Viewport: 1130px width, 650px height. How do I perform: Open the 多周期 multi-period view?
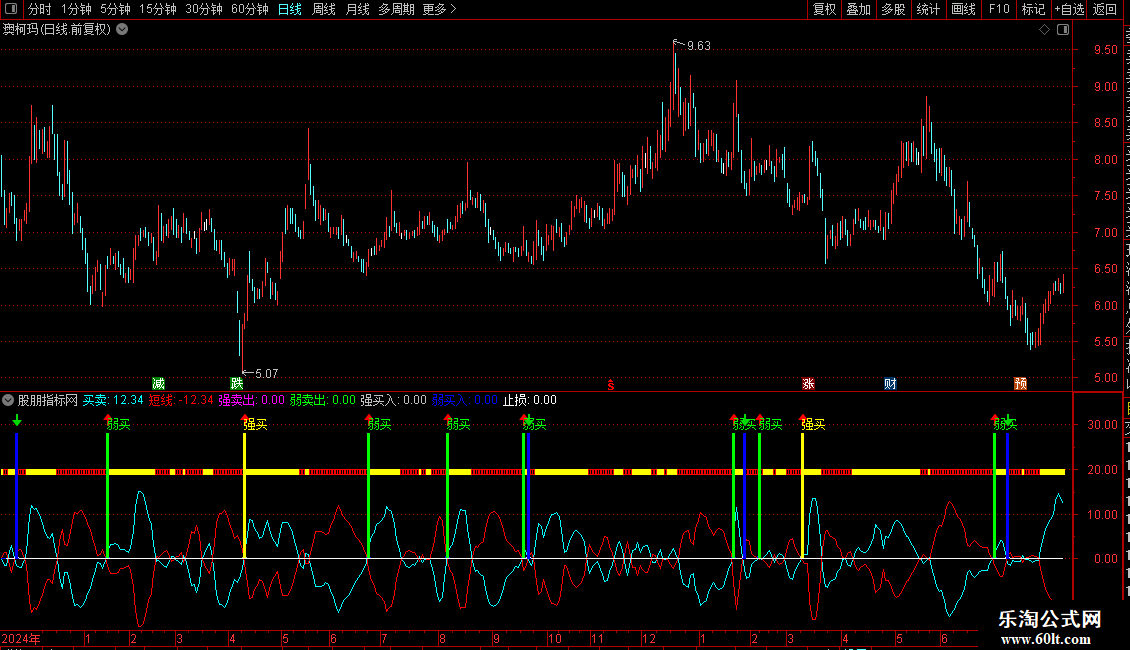pos(396,9)
